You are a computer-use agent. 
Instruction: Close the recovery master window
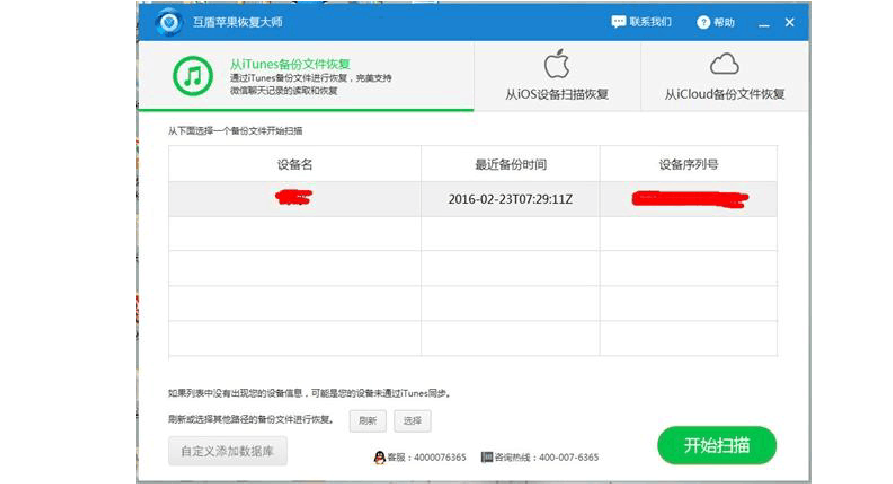click(789, 22)
